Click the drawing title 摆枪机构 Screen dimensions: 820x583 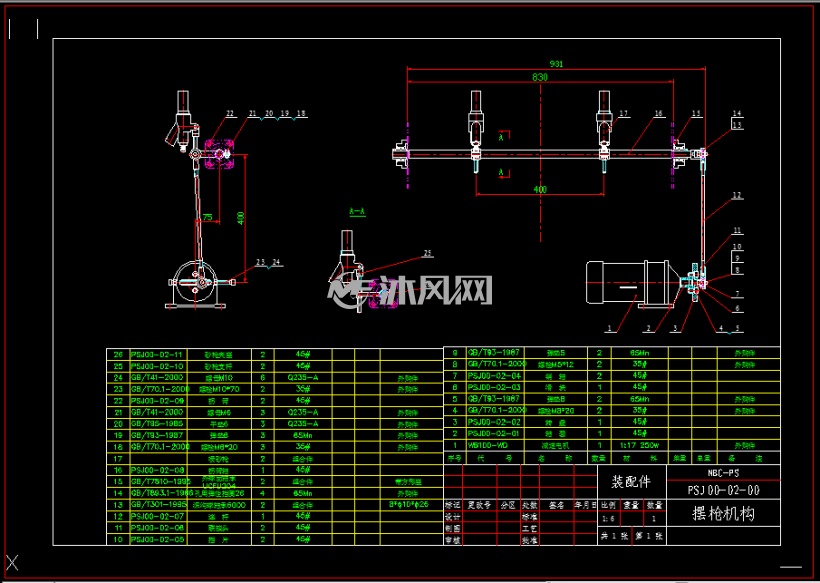click(723, 513)
